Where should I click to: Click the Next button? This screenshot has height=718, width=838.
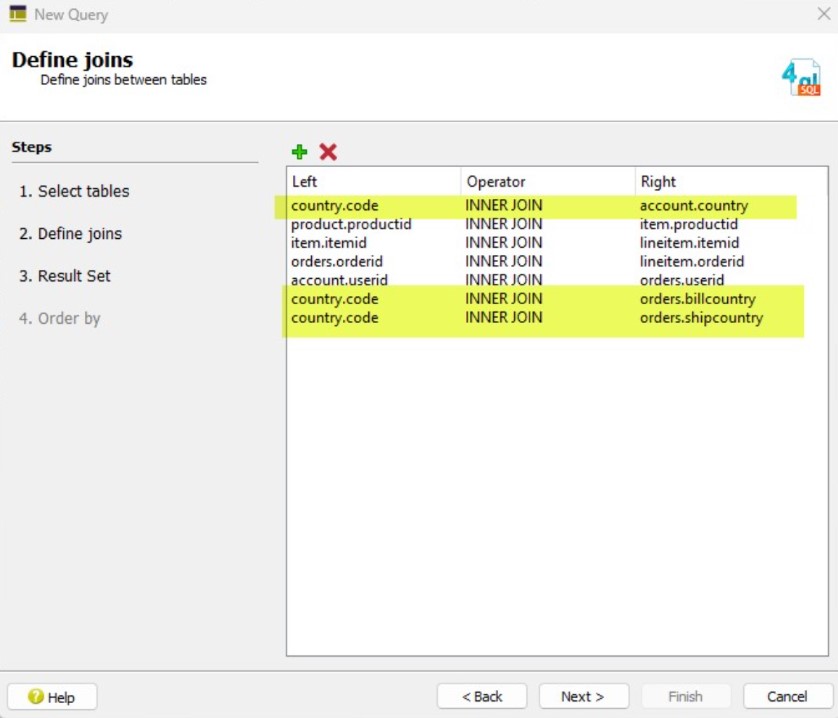[583, 696]
